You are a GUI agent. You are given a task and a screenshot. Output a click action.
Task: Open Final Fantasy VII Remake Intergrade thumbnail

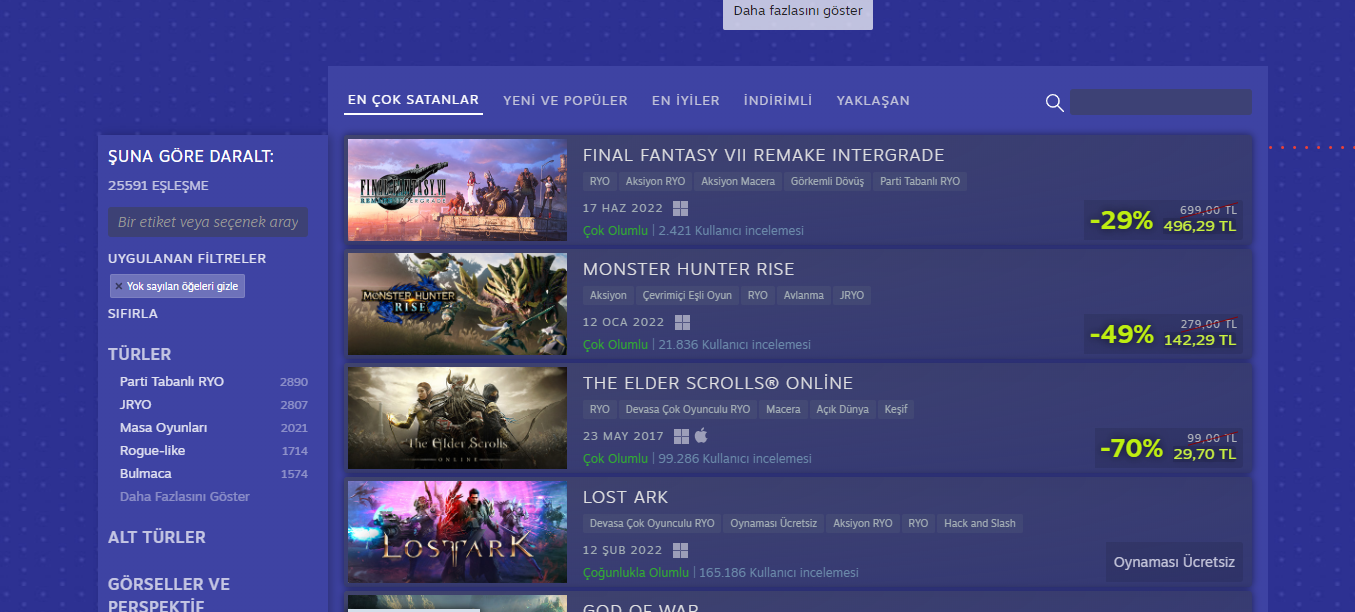click(x=458, y=190)
